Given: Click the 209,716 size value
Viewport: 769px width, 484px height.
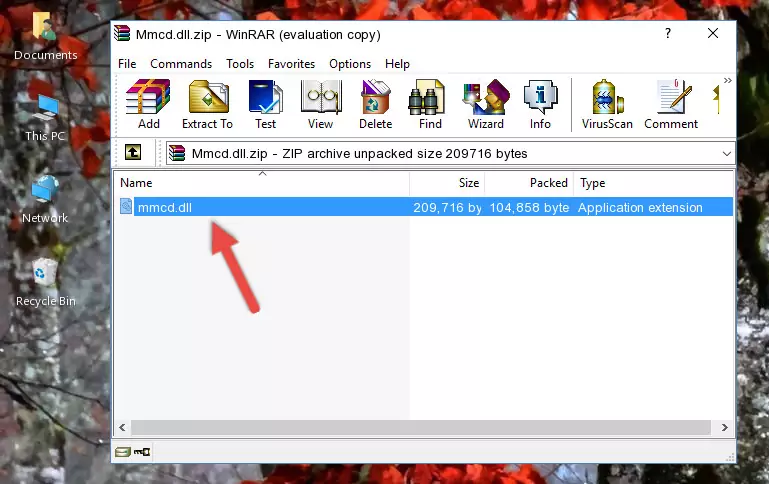Looking at the screenshot, I should pos(447,207).
